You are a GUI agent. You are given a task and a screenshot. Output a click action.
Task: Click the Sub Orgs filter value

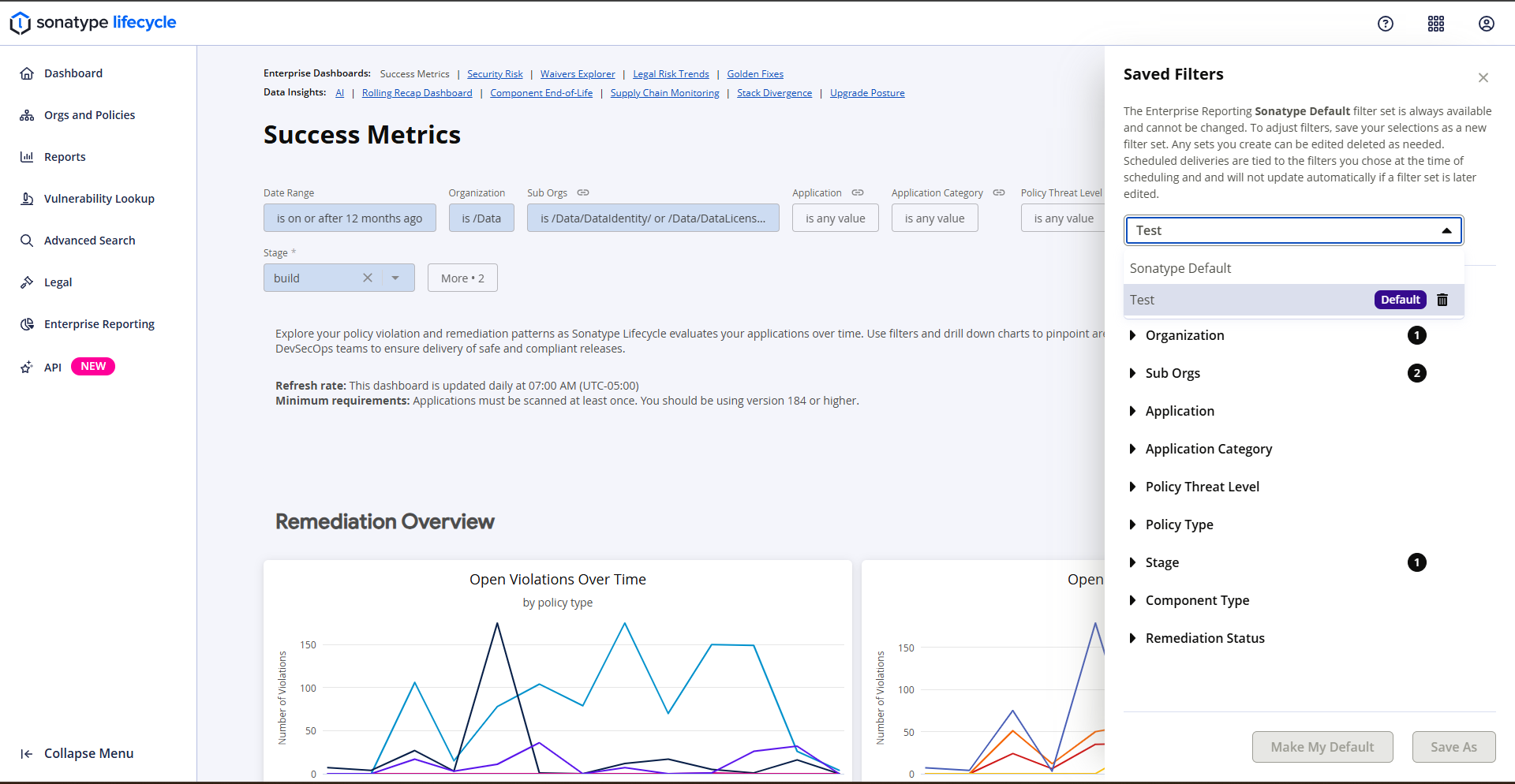pos(653,218)
